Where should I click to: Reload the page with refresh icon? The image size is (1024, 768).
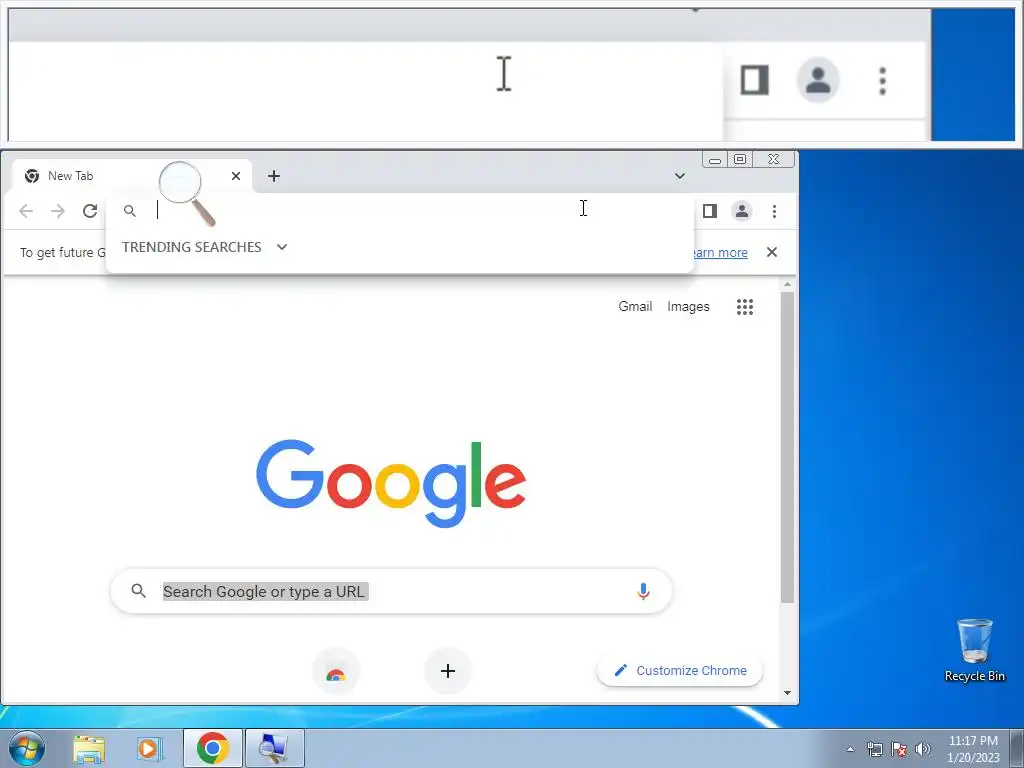(90, 211)
